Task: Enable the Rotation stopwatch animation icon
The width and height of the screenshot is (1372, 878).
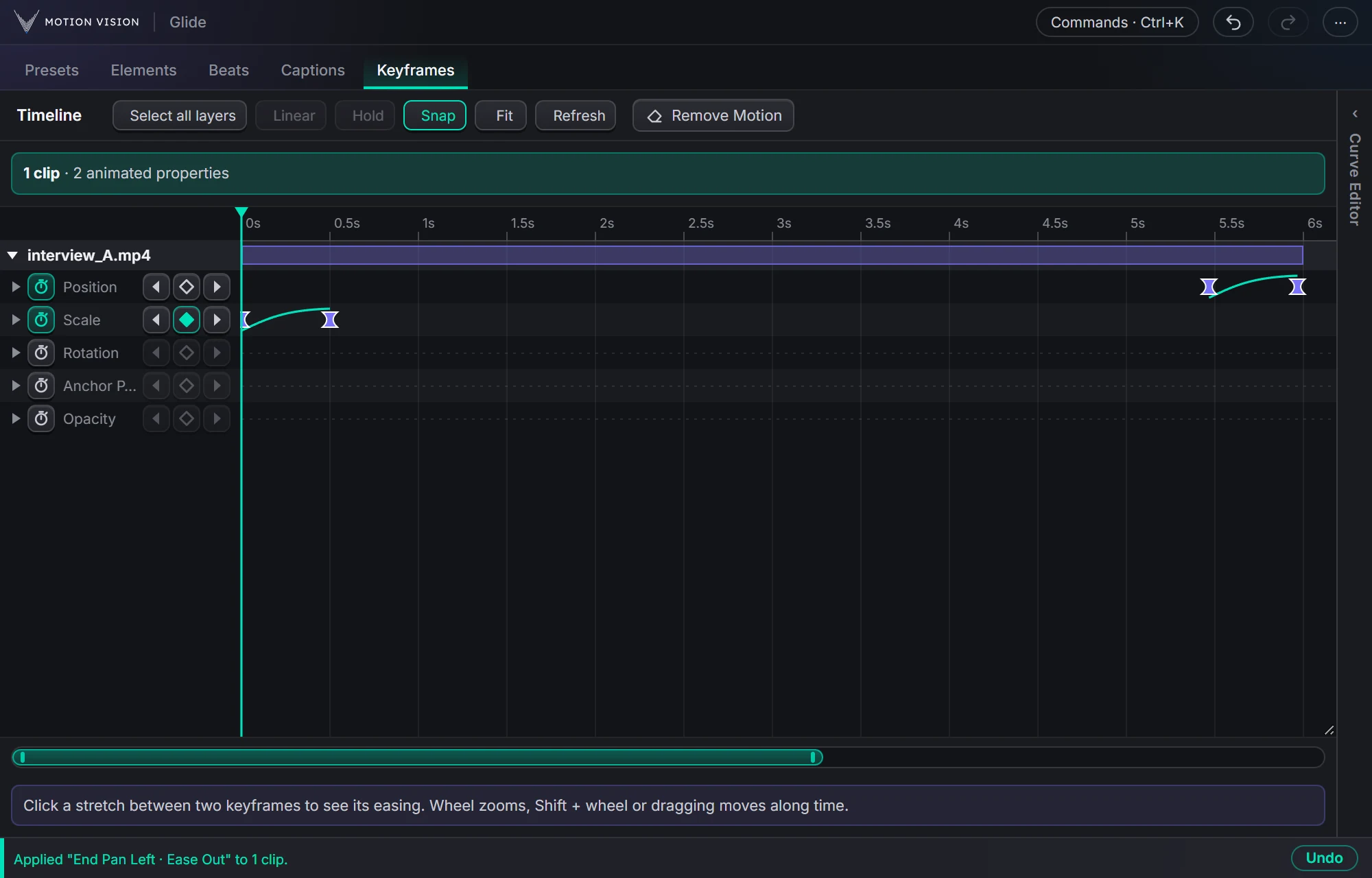Action: pyautogui.click(x=41, y=353)
